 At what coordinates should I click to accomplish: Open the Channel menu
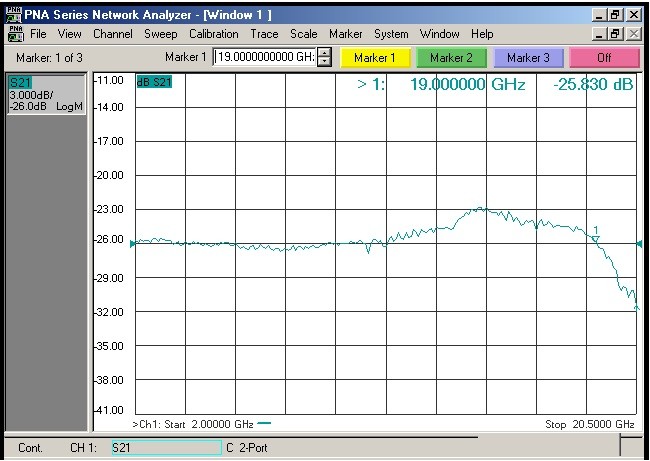click(x=113, y=34)
